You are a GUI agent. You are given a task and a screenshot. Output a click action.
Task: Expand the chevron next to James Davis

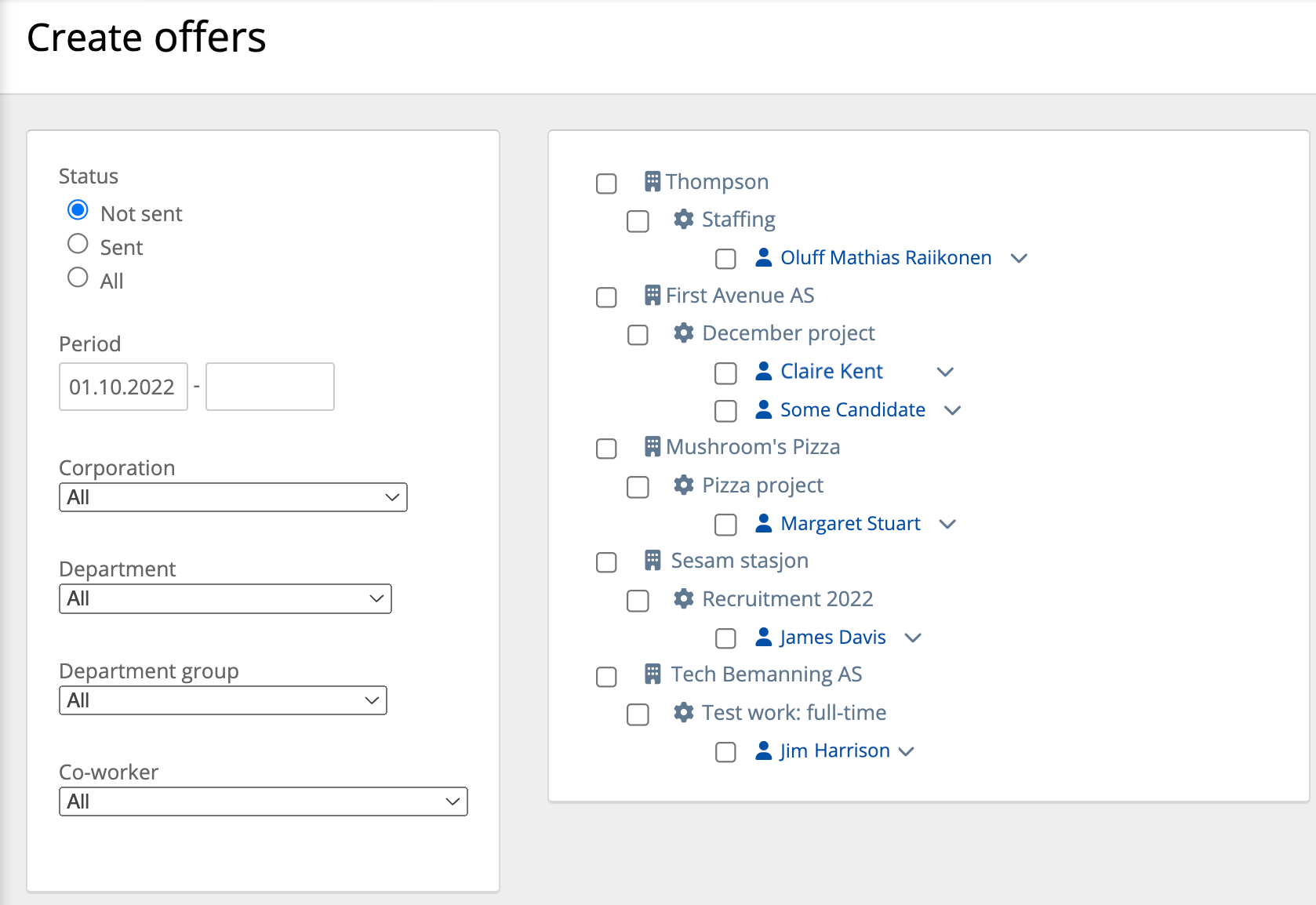click(x=912, y=638)
